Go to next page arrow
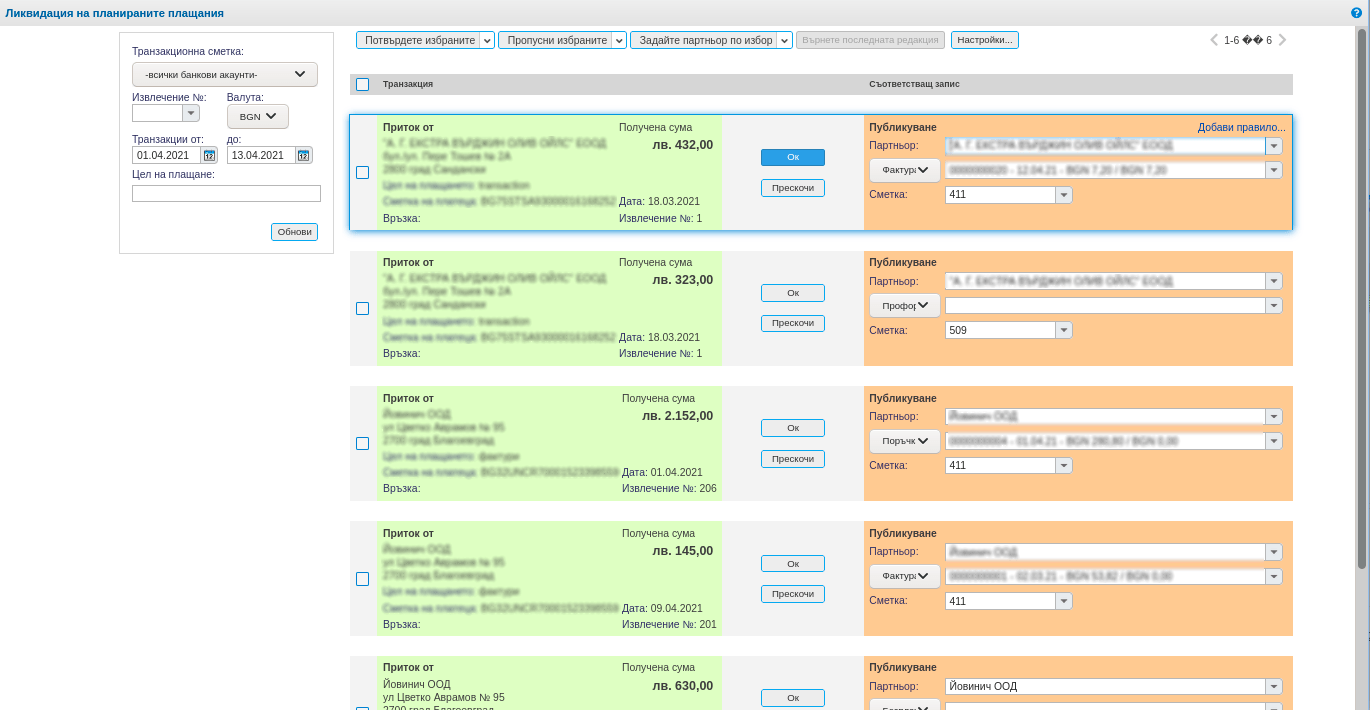The height and width of the screenshot is (710, 1370). (x=1282, y=40)
